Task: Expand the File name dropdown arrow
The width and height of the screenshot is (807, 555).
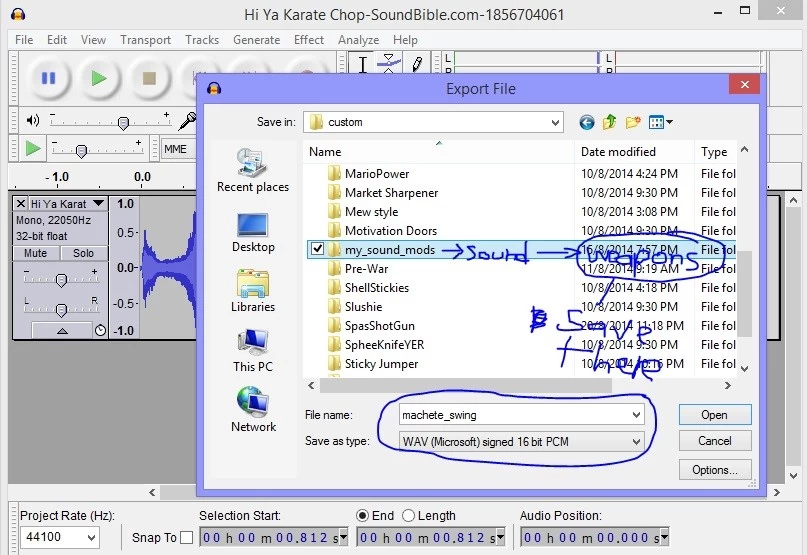Action: tap(637, 415)
